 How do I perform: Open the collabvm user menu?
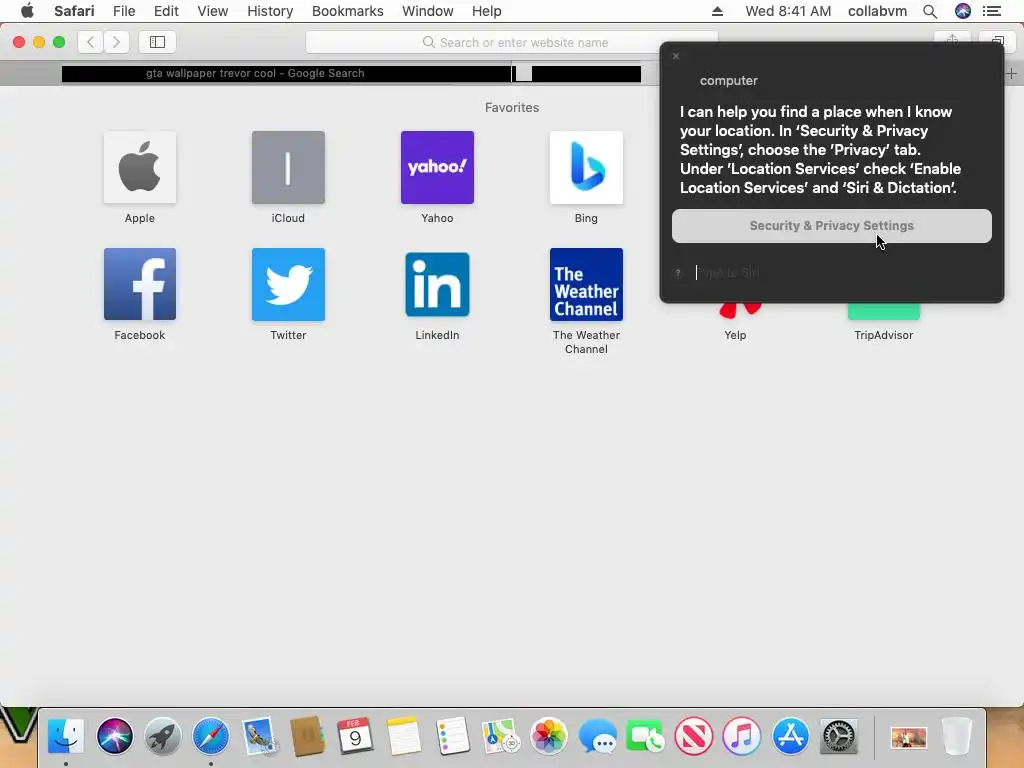tap(877, 11)
